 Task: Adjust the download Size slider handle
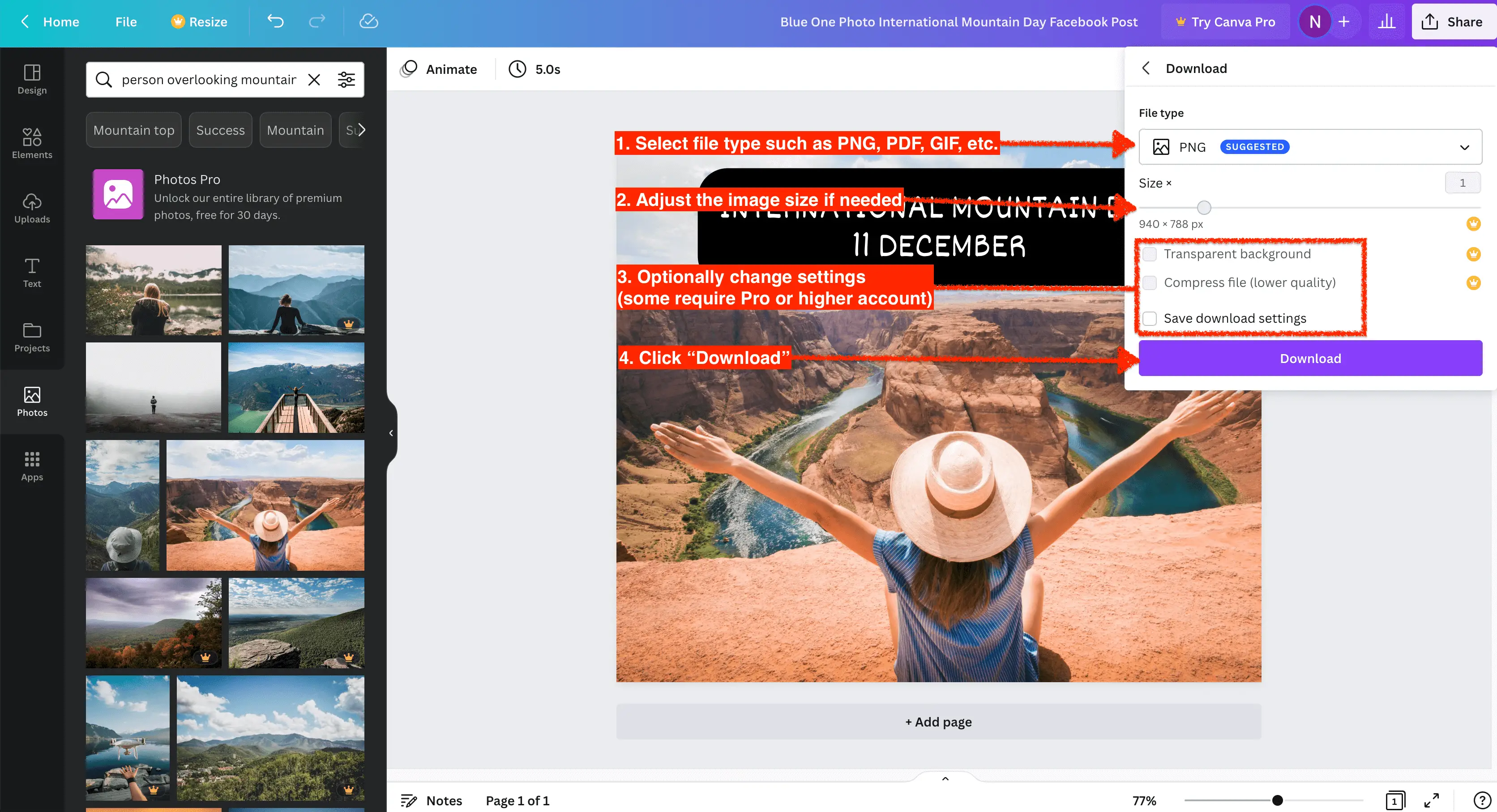pos(1204,208)
